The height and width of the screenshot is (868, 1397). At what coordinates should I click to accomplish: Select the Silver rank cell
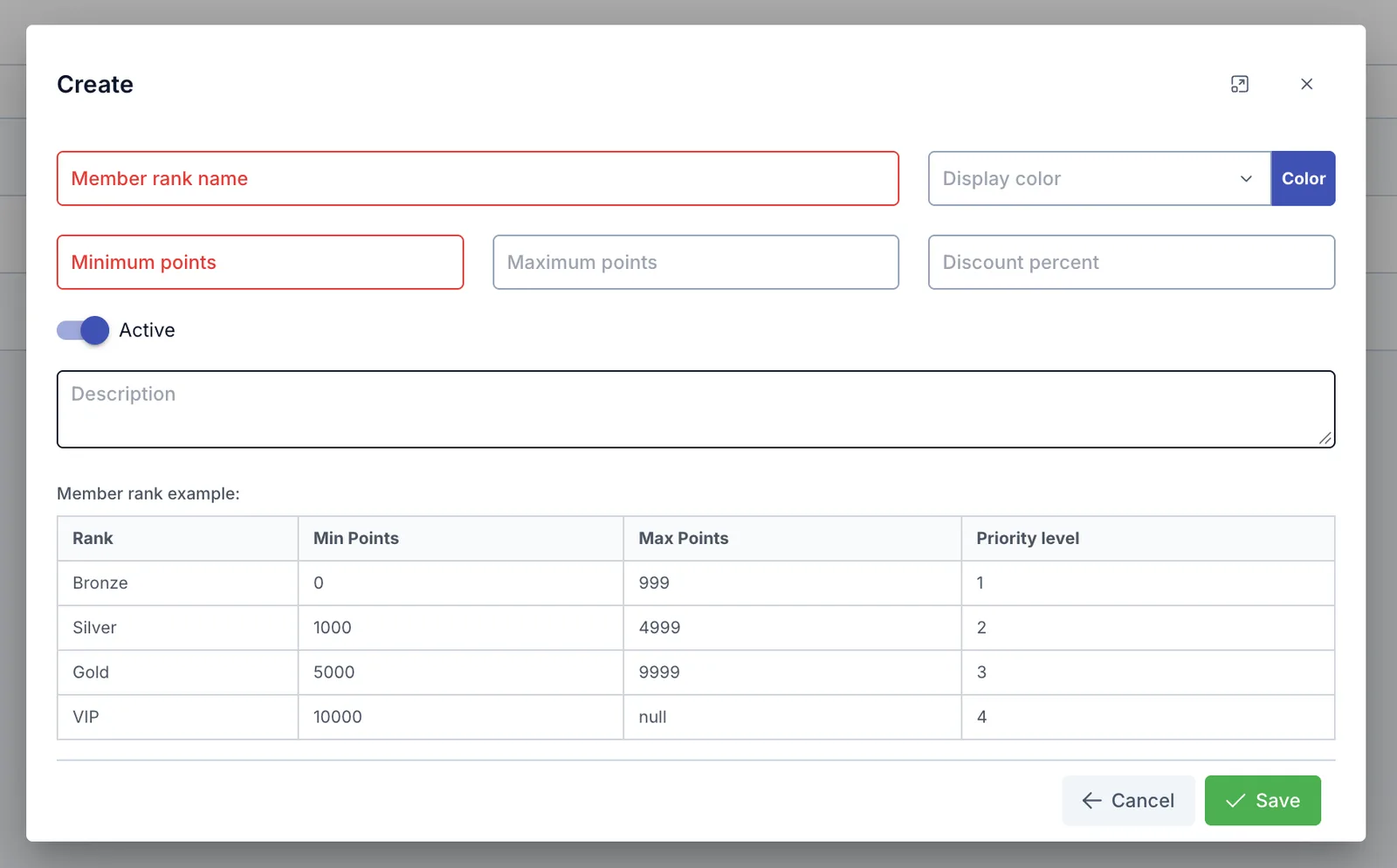pos(178,627)
